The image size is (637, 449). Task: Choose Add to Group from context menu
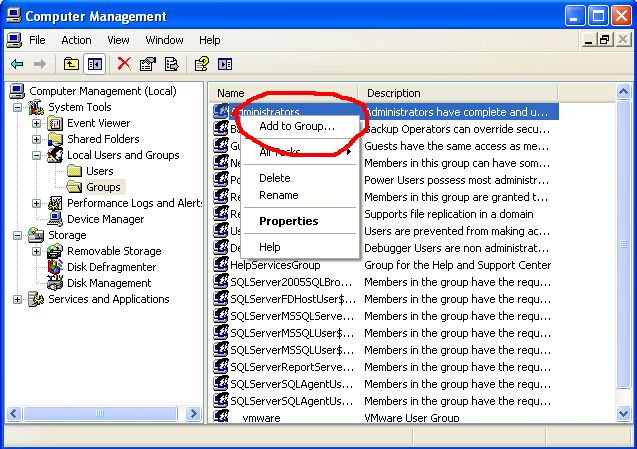coord(300,126)
